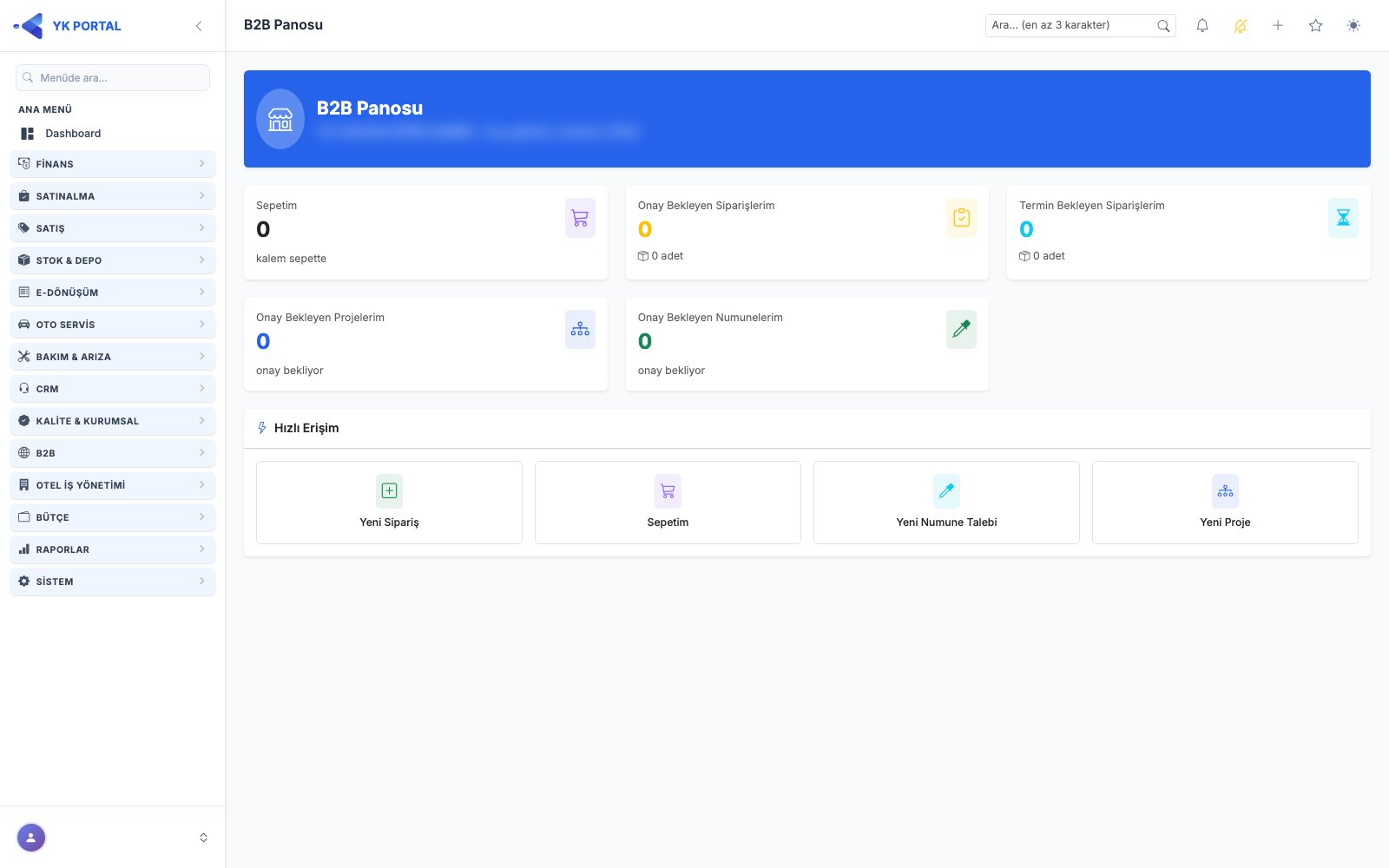Expand OTO SERVİS using its chevron
Image resolution: width=1389 pixels, height=868 pixels.
[202, 325]
